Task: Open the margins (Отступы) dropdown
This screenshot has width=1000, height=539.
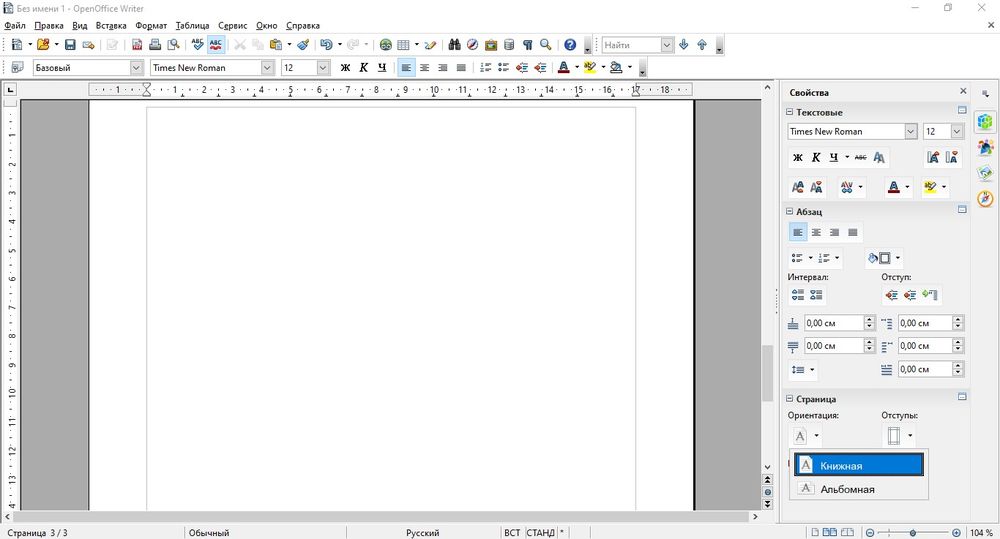Action: (910, 436)
